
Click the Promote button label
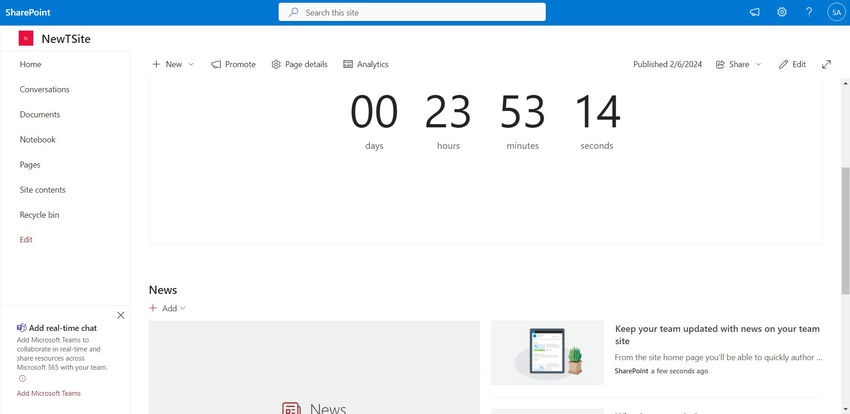[240, 64]
